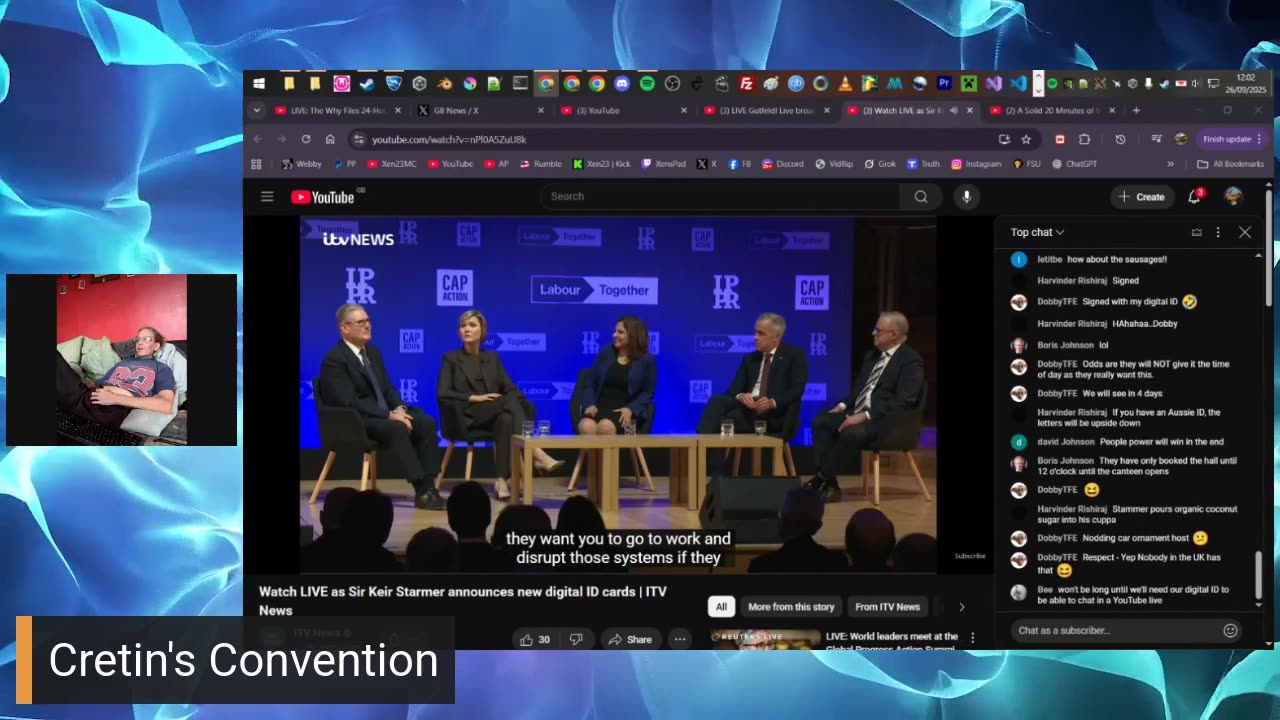Open the YouTube guide hamburger menu
The image size is (1280, 720).
tap(267, 196)
